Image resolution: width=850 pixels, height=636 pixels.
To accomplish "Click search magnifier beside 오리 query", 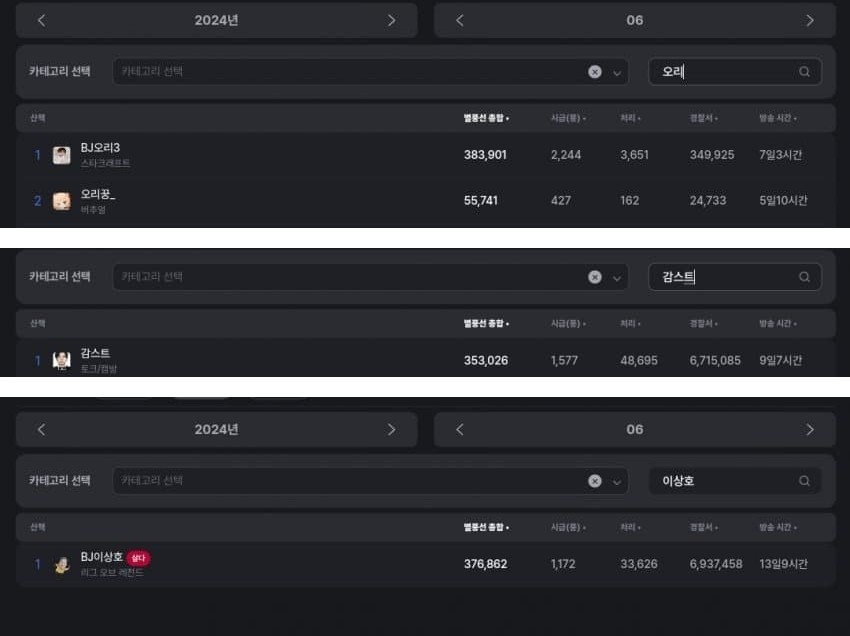I will click(x=804, y=72).
